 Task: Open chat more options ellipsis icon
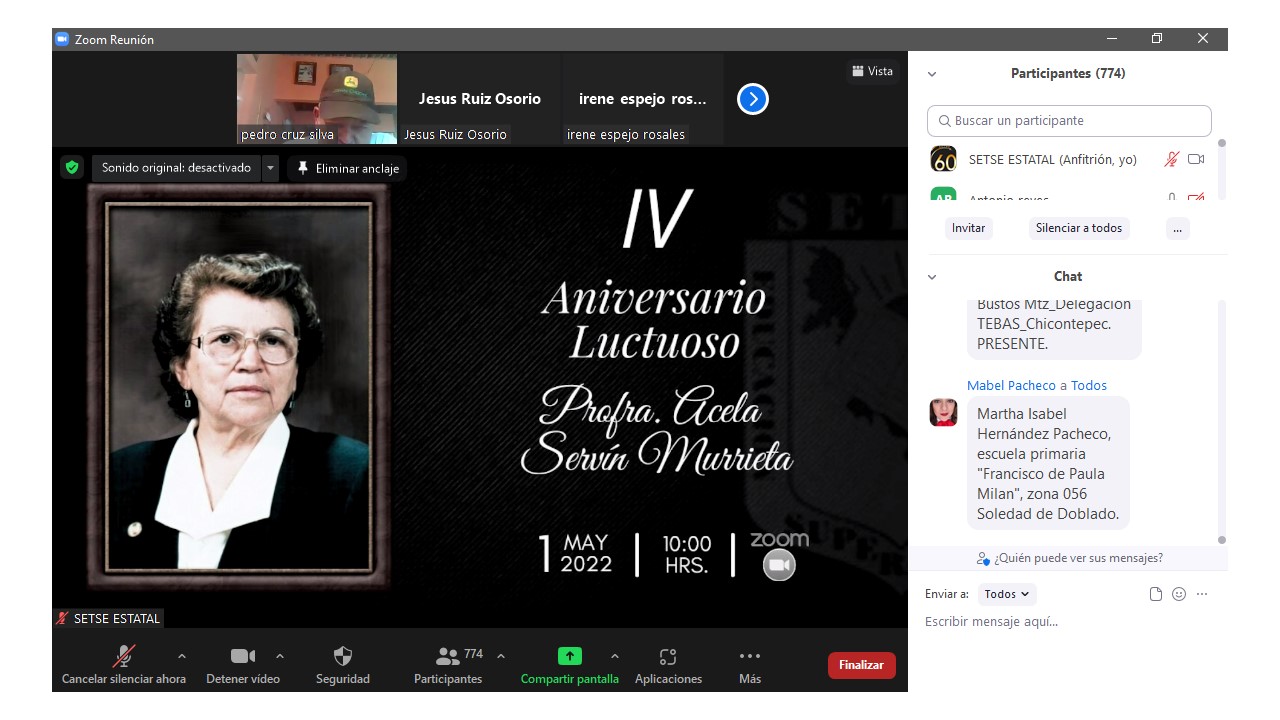click(1202, 594)
